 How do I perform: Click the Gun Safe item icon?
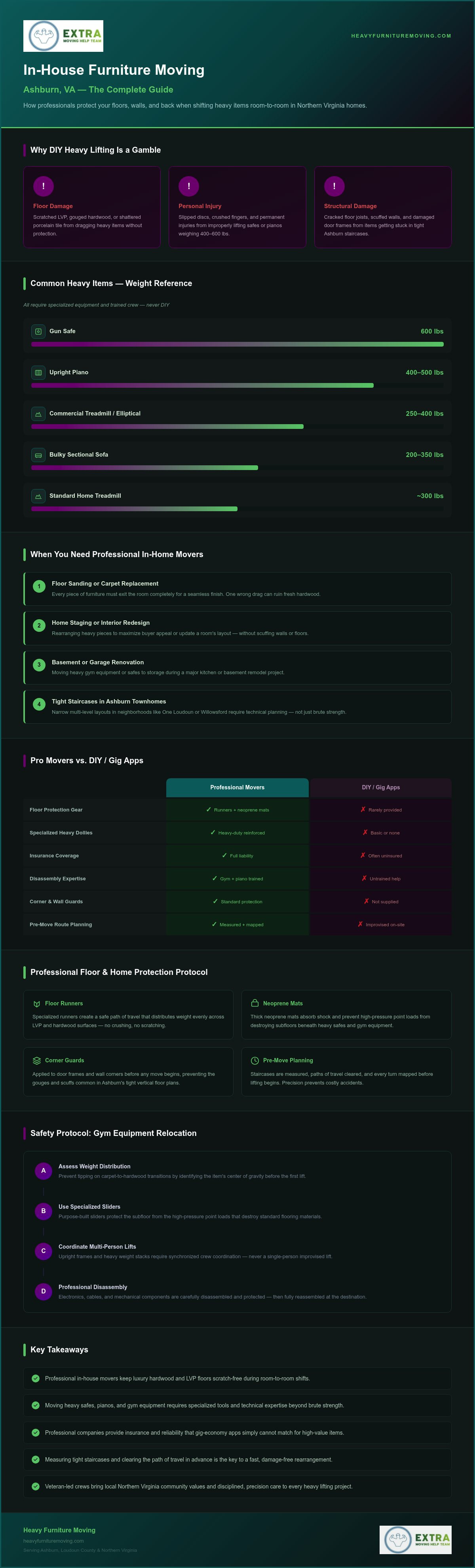tap(38, 331)
